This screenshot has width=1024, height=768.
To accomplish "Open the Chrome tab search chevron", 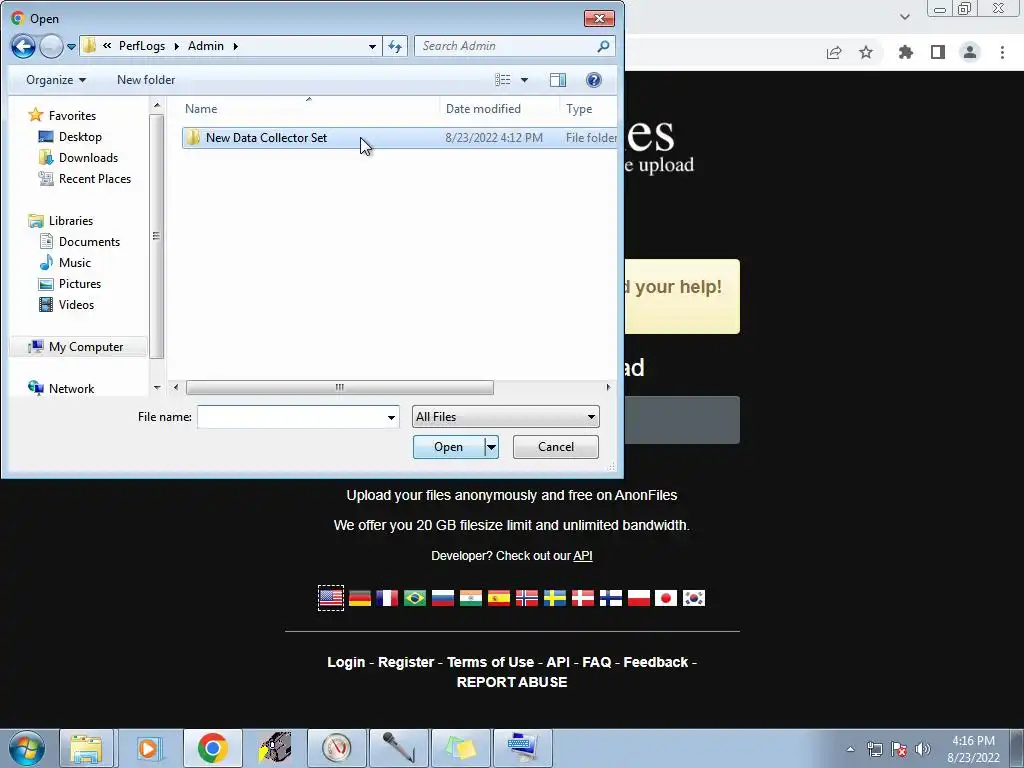I will point(905,17).
